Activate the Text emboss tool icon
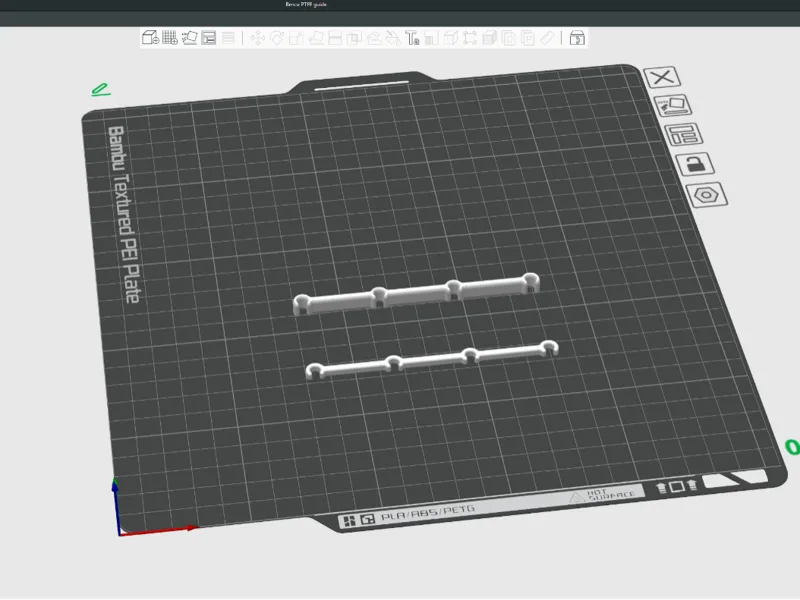Viewport: 800px width, 600px height. click(412, 38)
